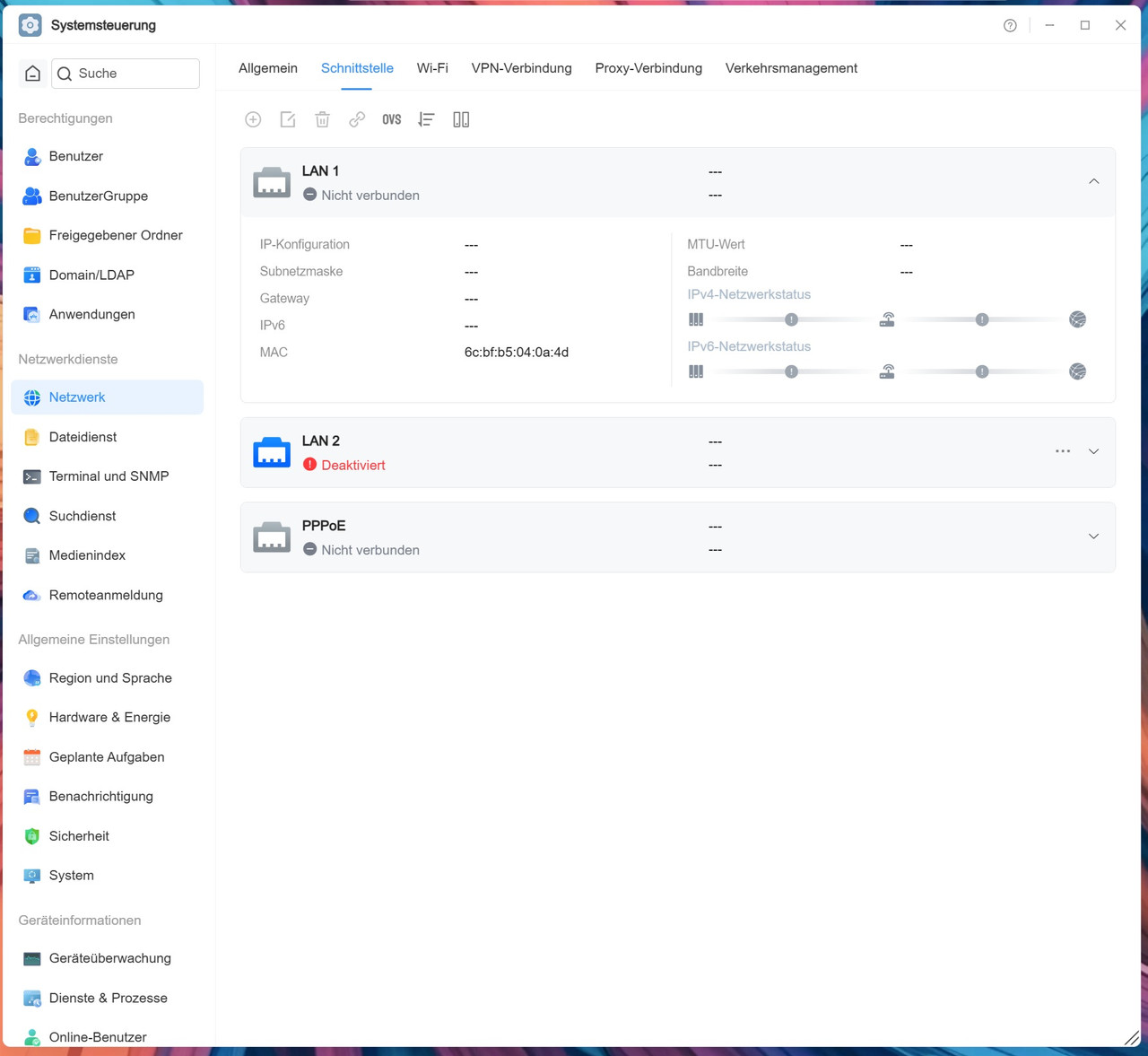Go to home icon beside search
The width and height of the screenshot is (1148, 1056).
click(x=33, y=74)
